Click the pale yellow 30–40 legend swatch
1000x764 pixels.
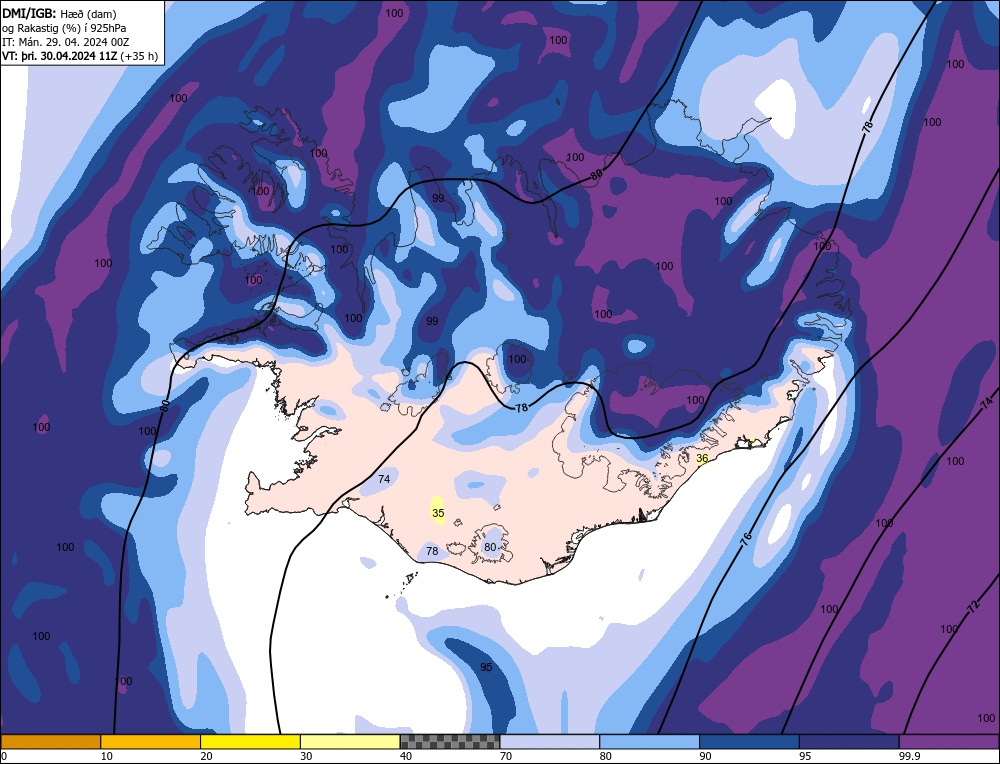[350, 742]
